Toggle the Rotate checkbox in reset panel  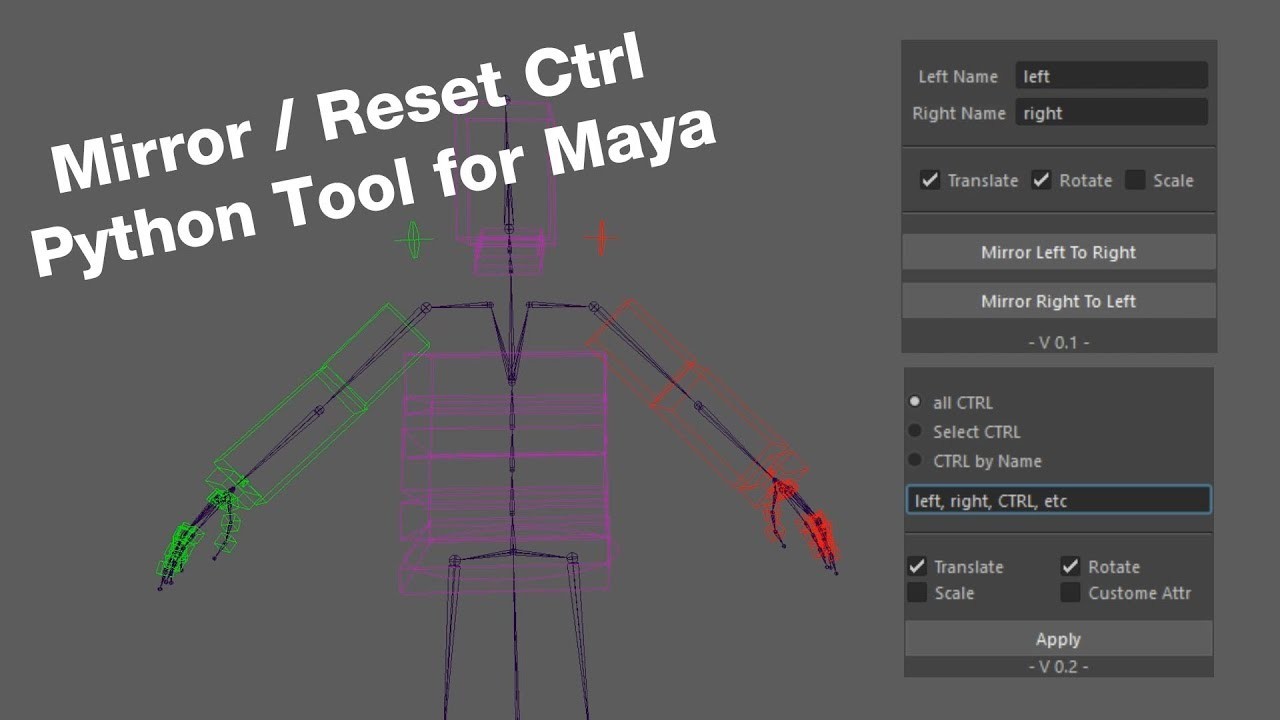[x=1071, y=566]
